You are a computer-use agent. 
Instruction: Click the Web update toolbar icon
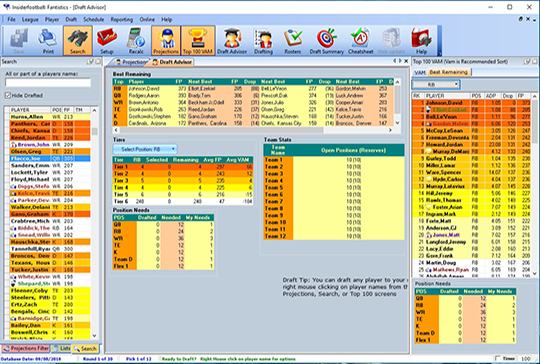point(391,41)
